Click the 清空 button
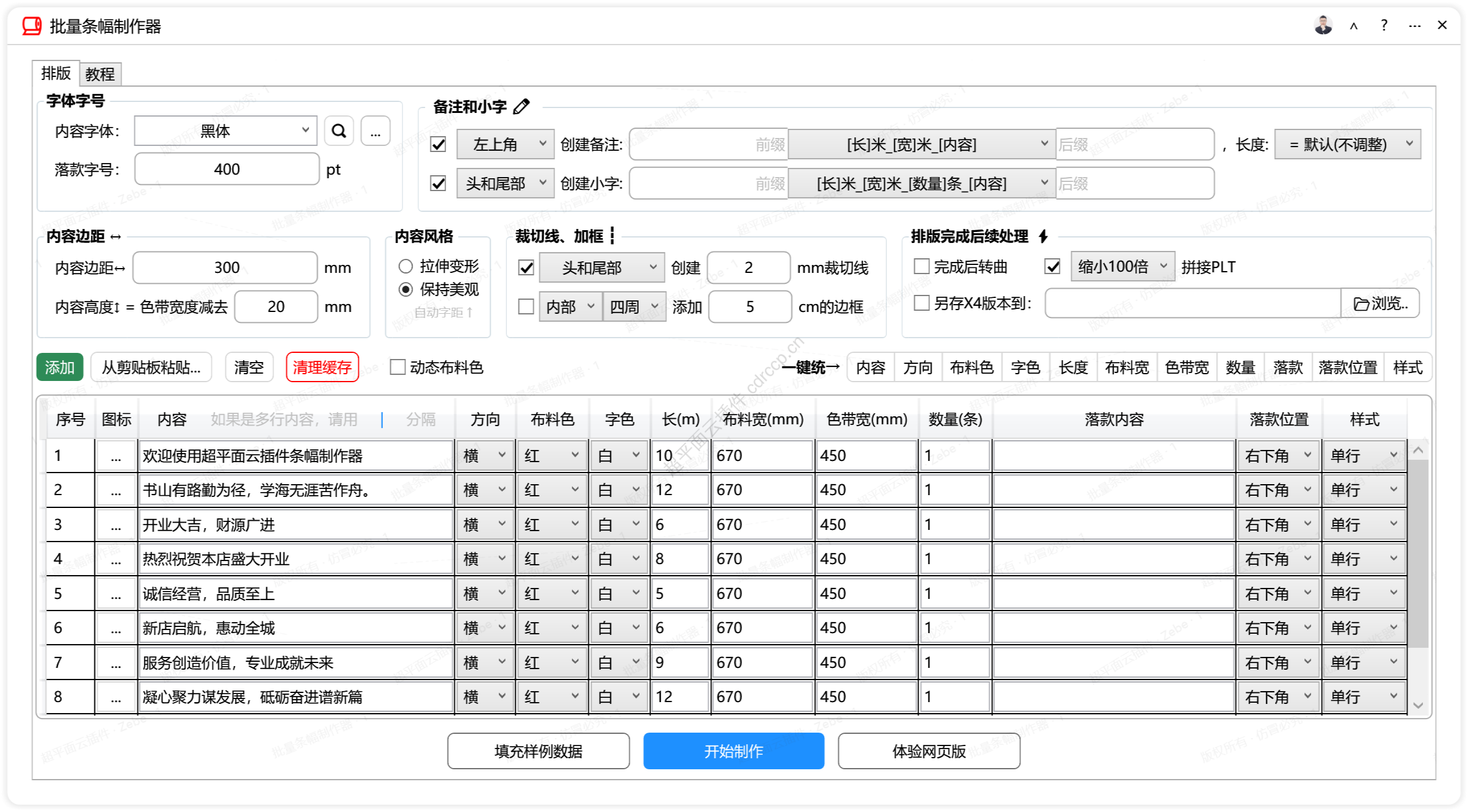This screenshot has width=1468, height=812. pos(249,368)
